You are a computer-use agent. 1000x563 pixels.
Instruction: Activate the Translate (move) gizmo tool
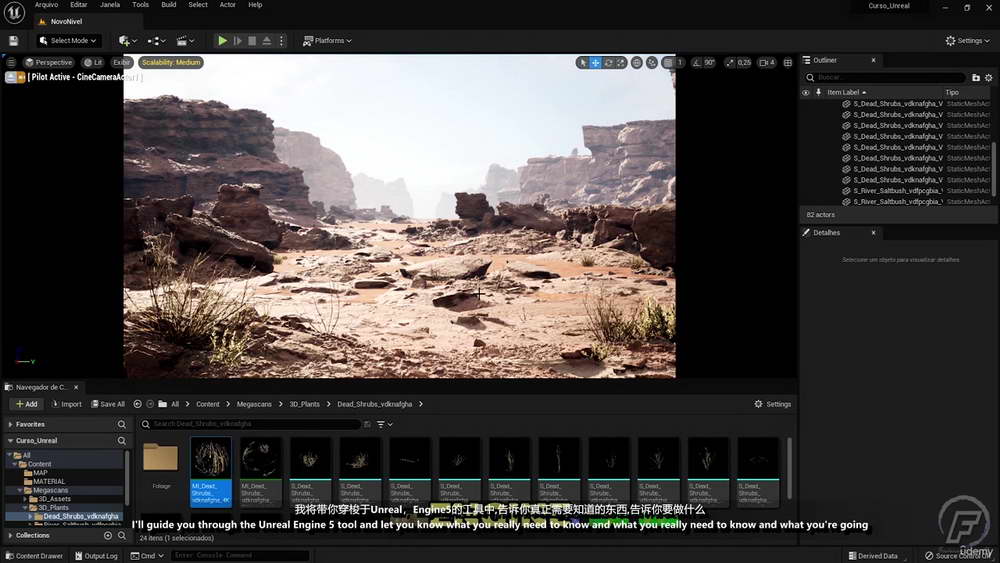coord(596,62)
